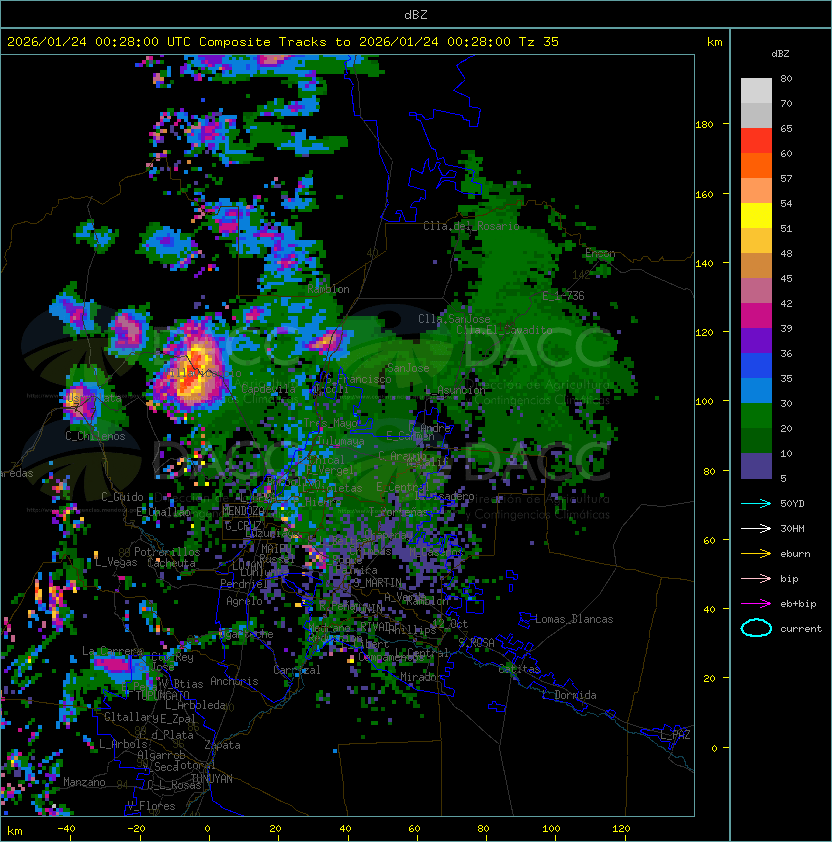Select the yellow eburn arrow symbol
Screen dimensions: 832x842
756,553
